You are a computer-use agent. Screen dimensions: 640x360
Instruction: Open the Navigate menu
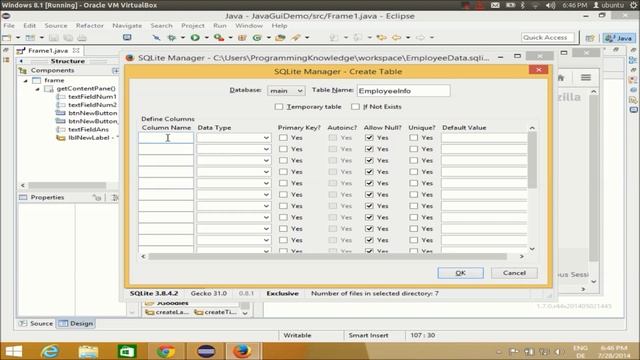127,25
